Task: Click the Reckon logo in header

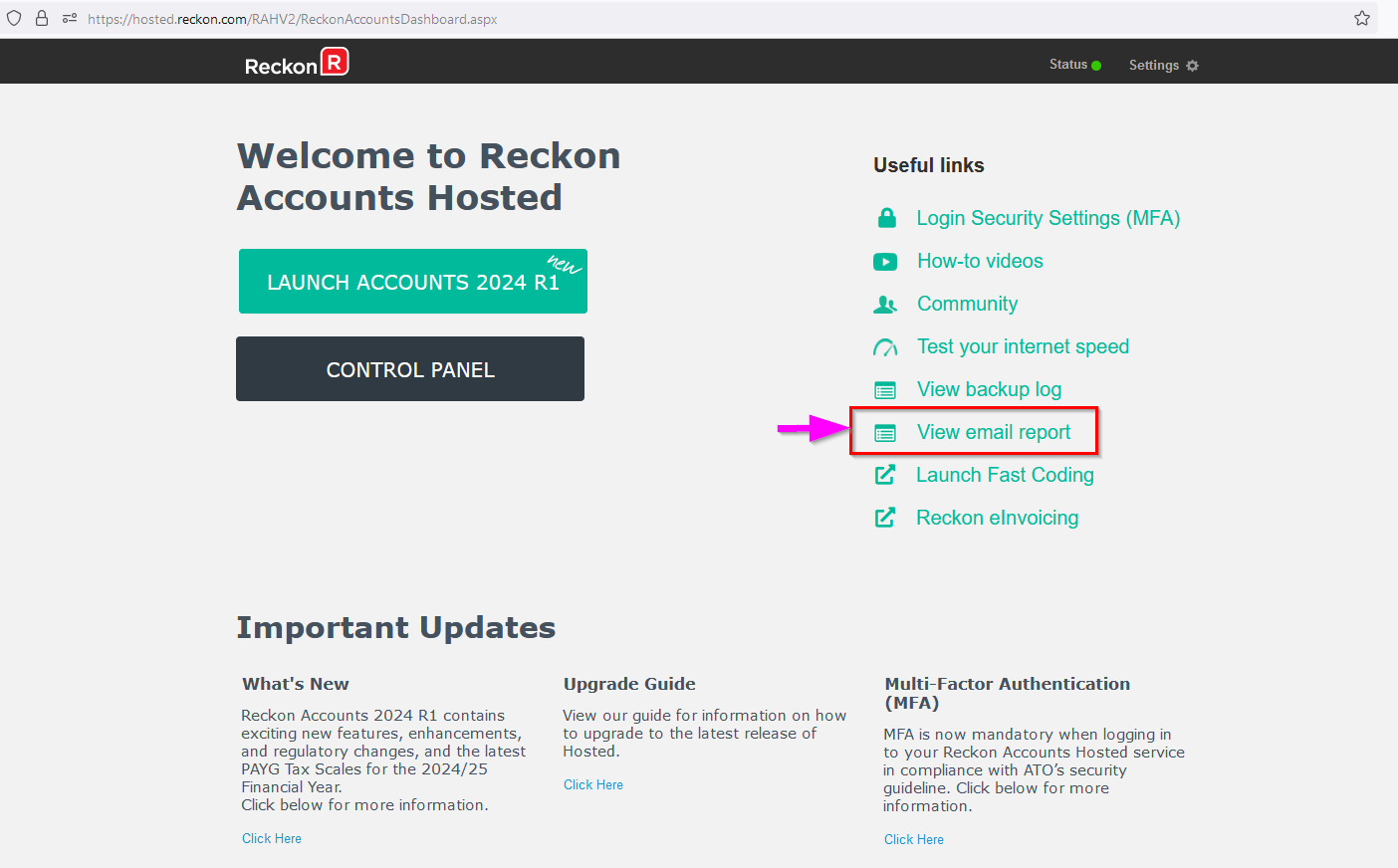Action: 297,63
